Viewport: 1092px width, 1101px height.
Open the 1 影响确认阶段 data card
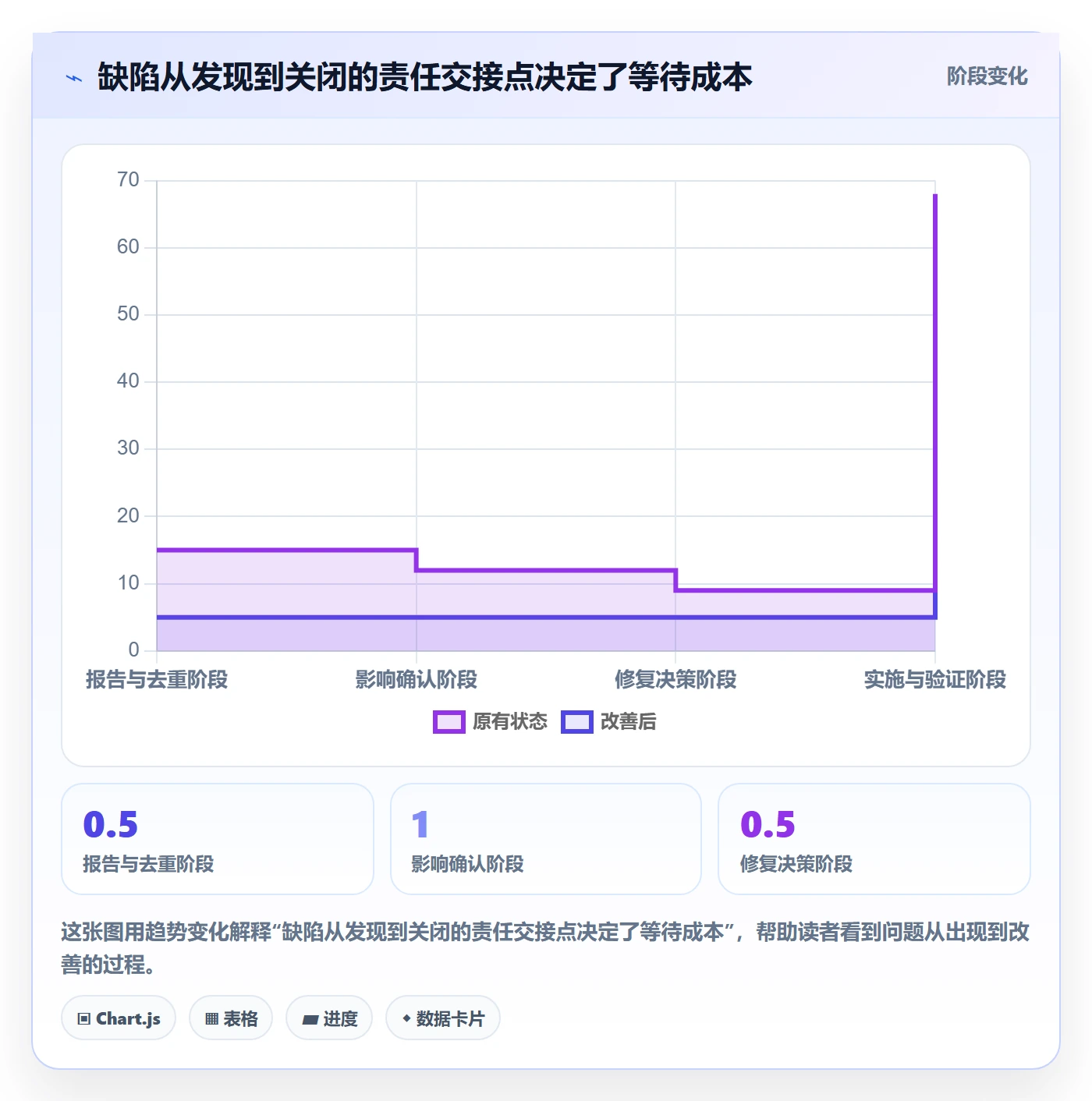tap(546, 839)
